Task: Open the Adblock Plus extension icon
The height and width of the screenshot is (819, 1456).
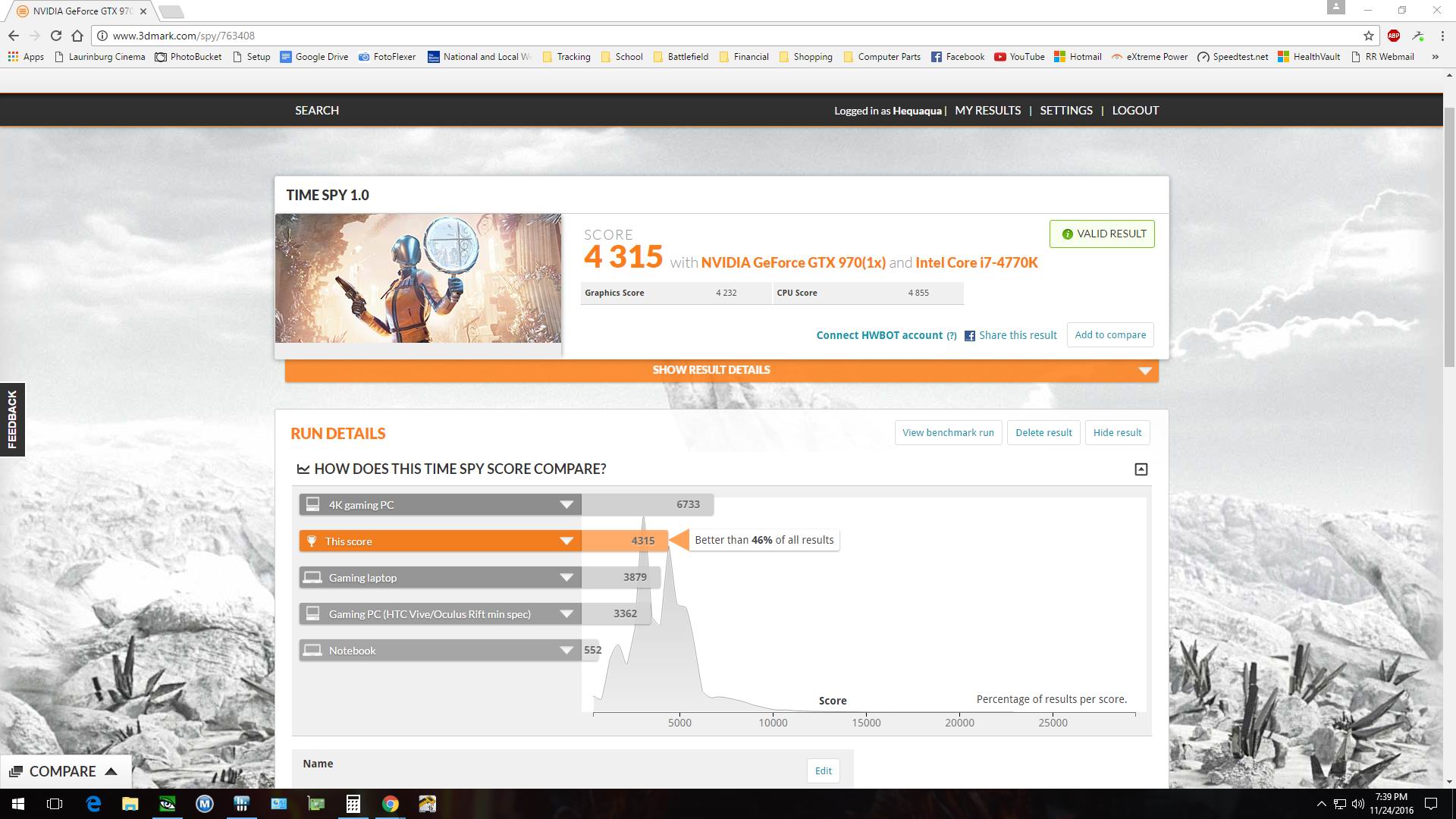Action: tap(1393, 36)
